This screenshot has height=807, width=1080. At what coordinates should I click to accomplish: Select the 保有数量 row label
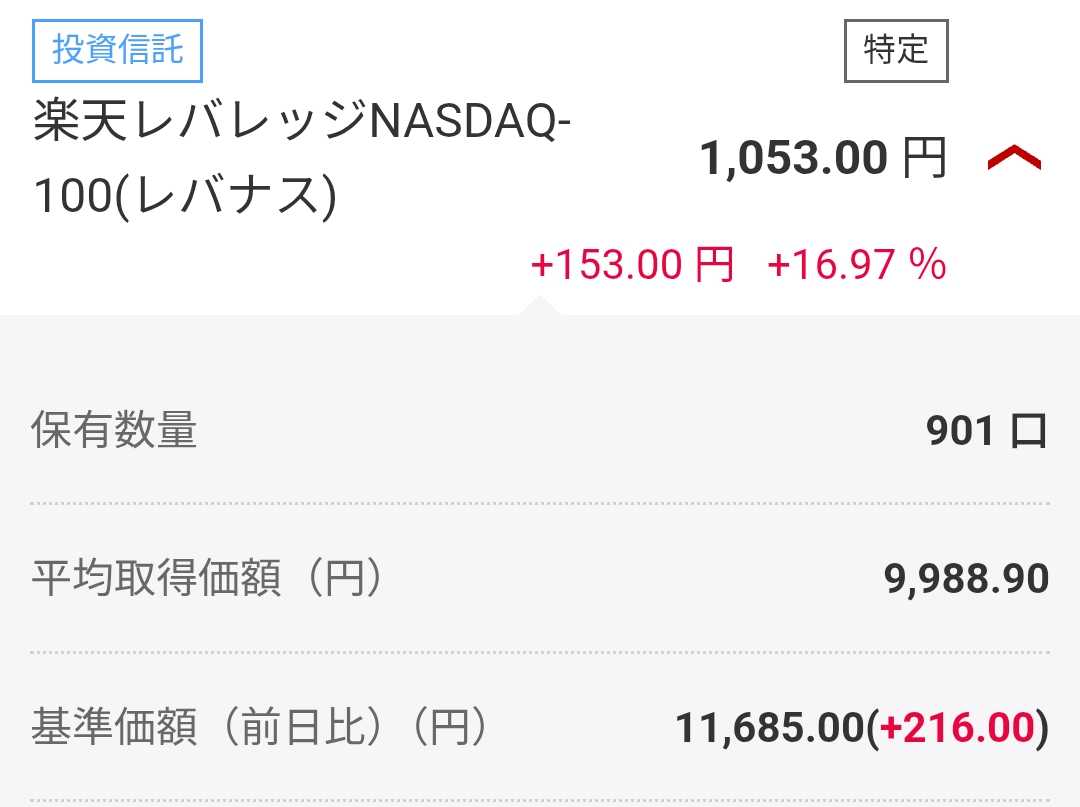point(115,431)
